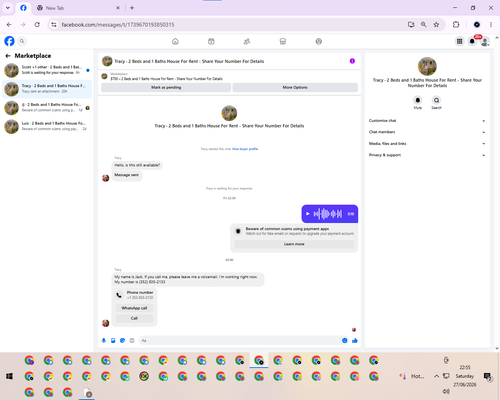The height and width of the screenshot is (400, 500).
Task: Expand the Chat members section
Action: click(x=427, y=132)
